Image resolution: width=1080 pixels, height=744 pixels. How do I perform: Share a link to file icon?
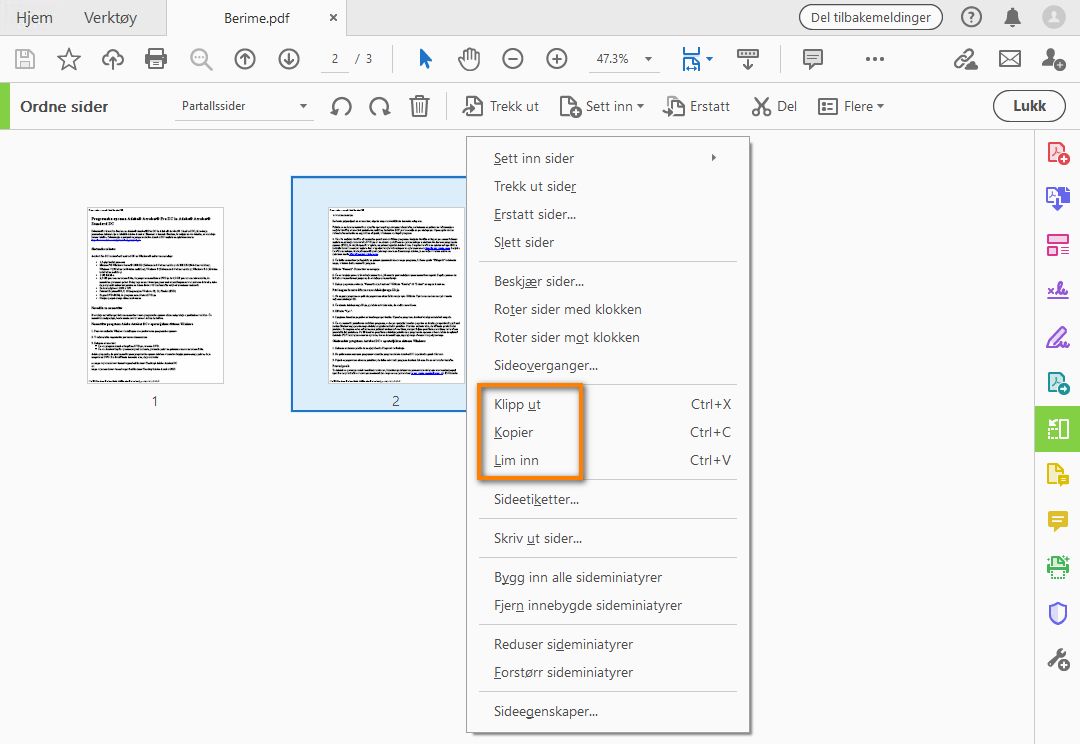966,59
